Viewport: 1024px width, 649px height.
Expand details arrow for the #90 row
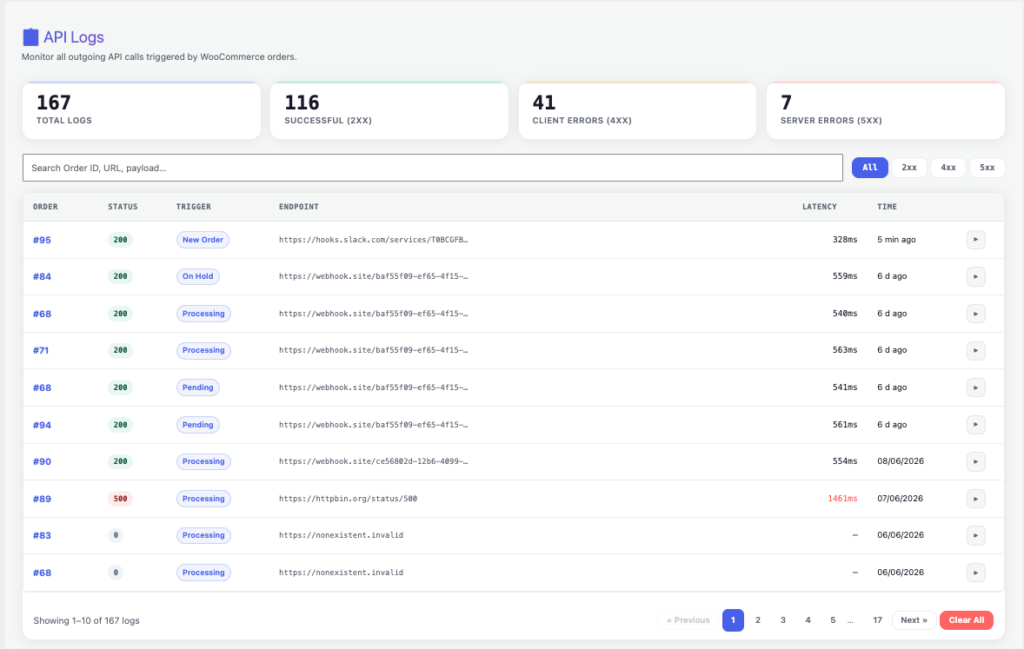pos(976,462)
